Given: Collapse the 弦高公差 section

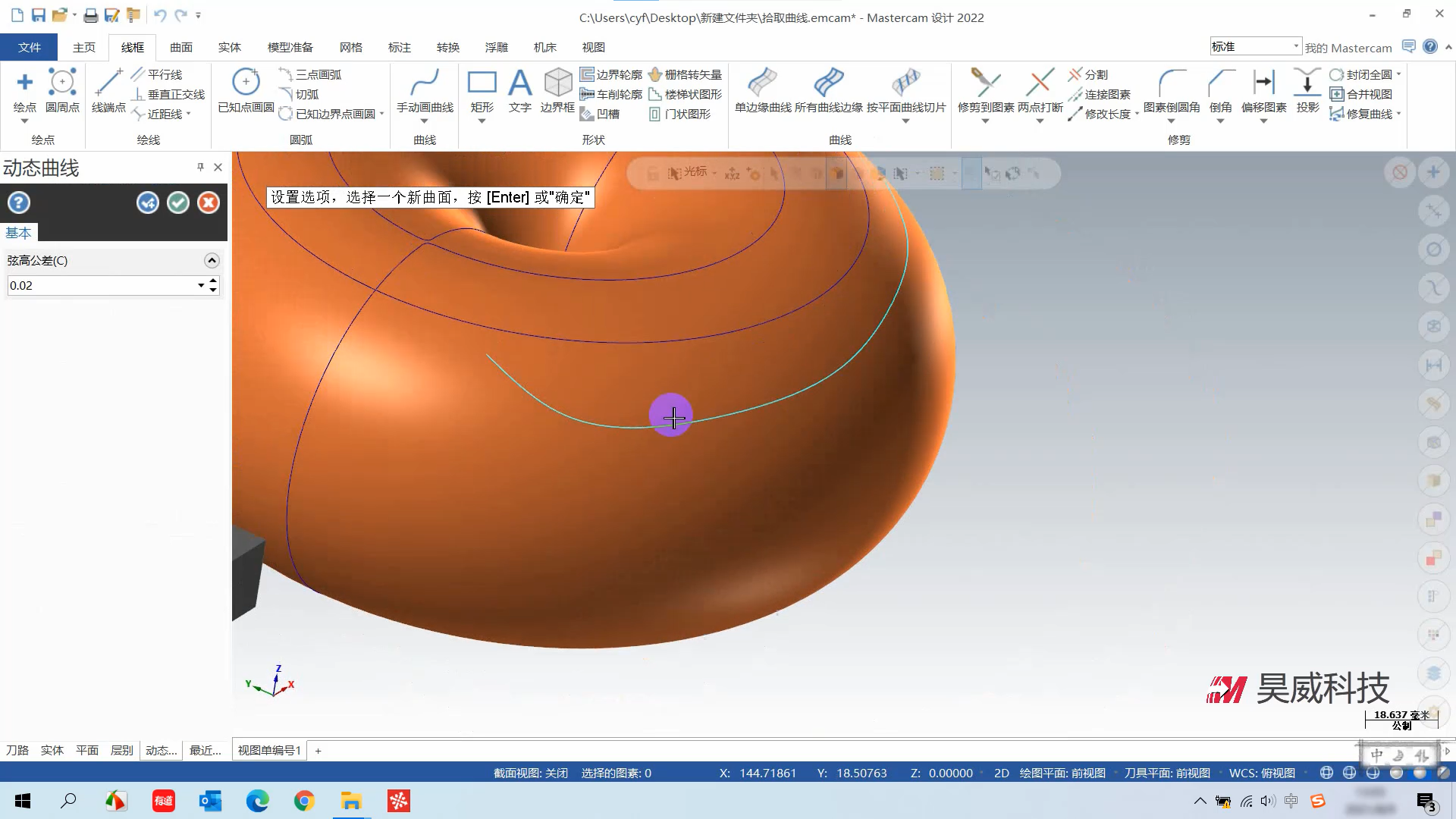Looking at the screenshot, I should click(212, 260).
